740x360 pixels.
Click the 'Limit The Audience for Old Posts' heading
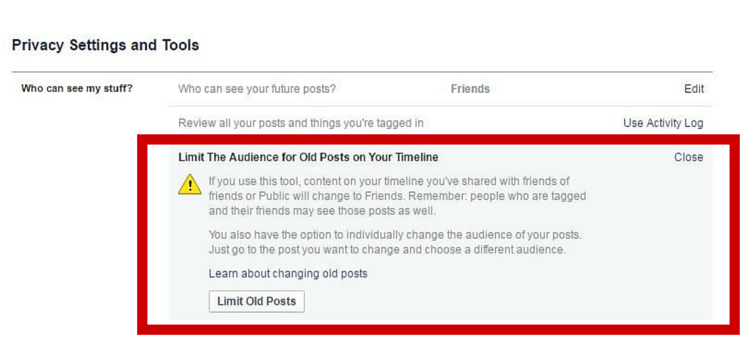308,157
